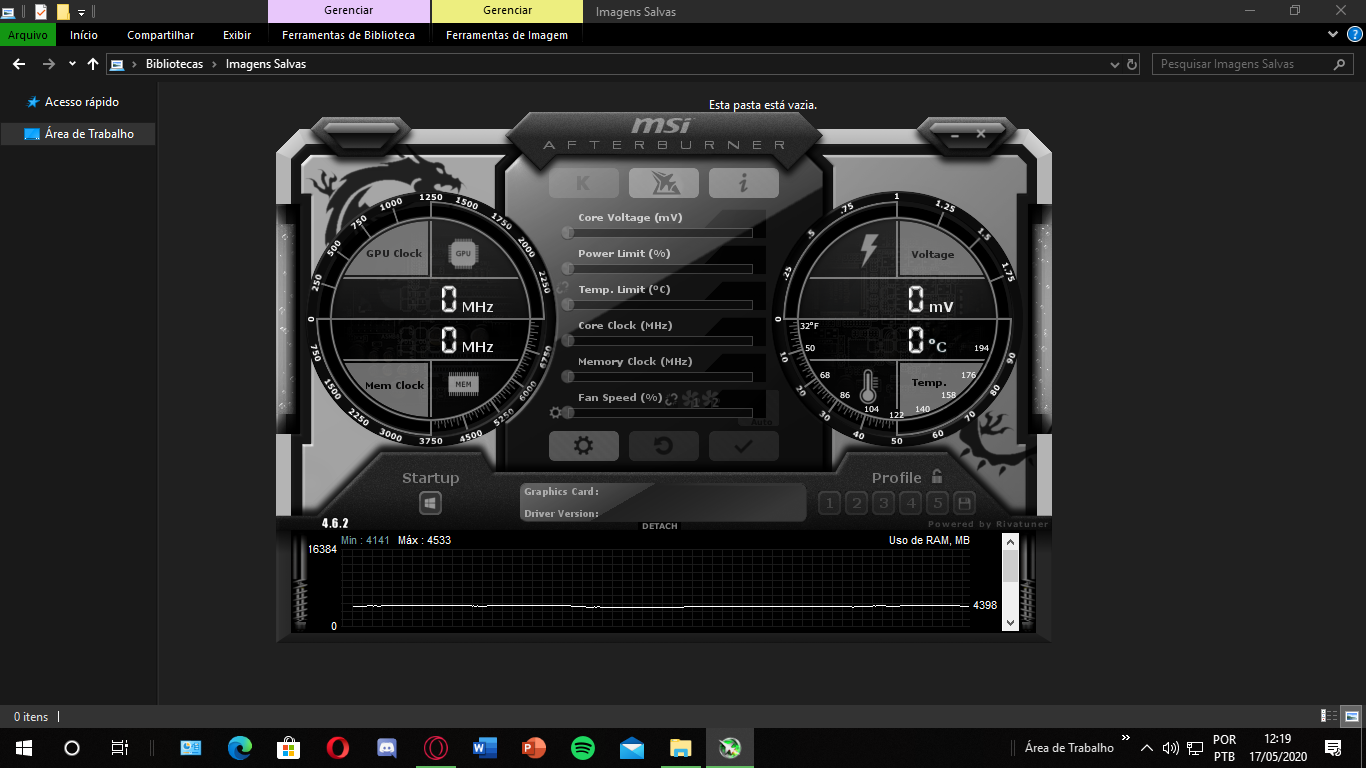
Task: Open Explorer help question mark
Action: (x=1355, y=34)
